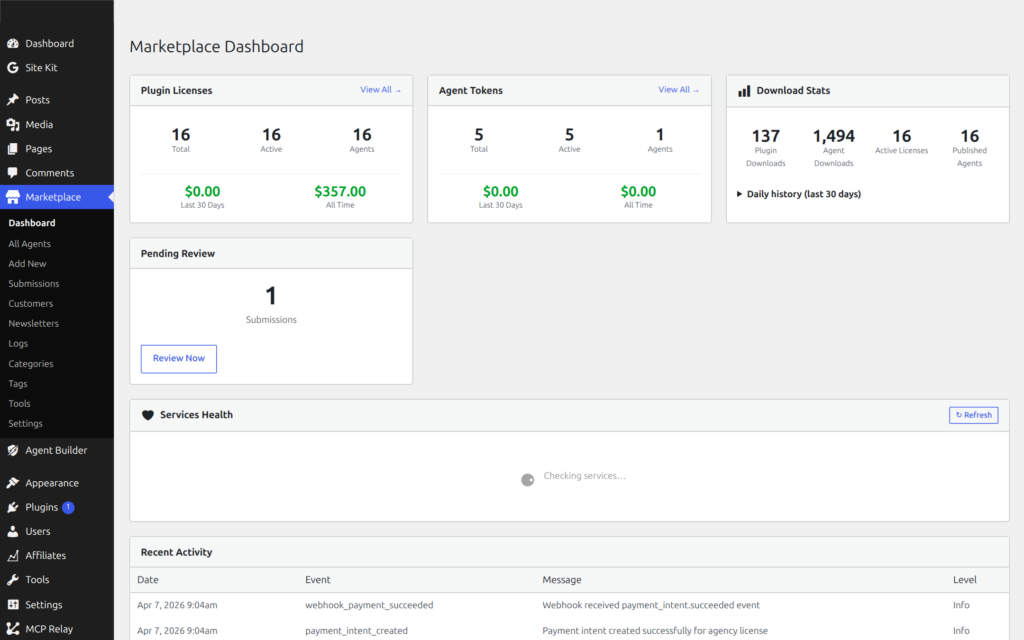Click payment_intent_created event cell
This screenshot has width=1024, height=640.
pos(356,631)
